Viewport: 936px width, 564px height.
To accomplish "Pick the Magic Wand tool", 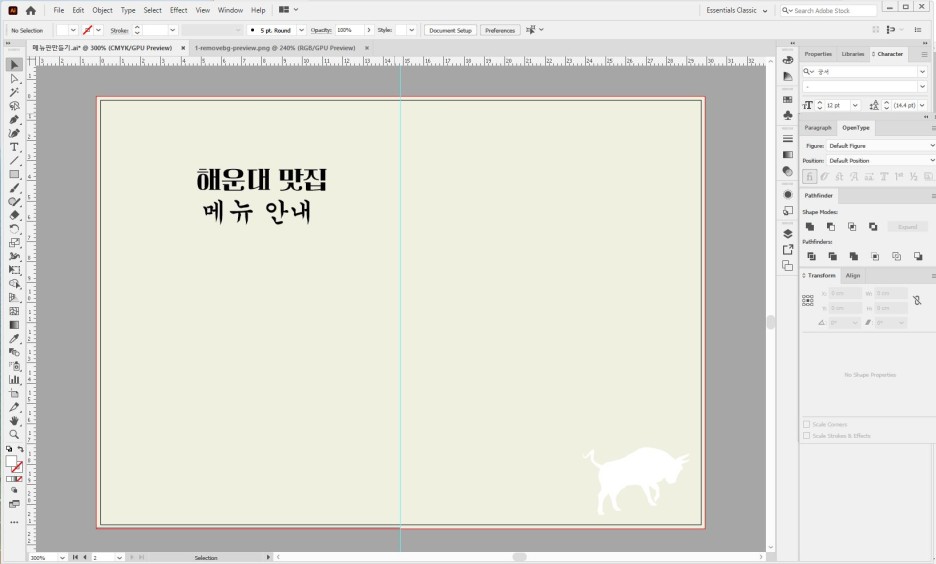I will 14,92.
